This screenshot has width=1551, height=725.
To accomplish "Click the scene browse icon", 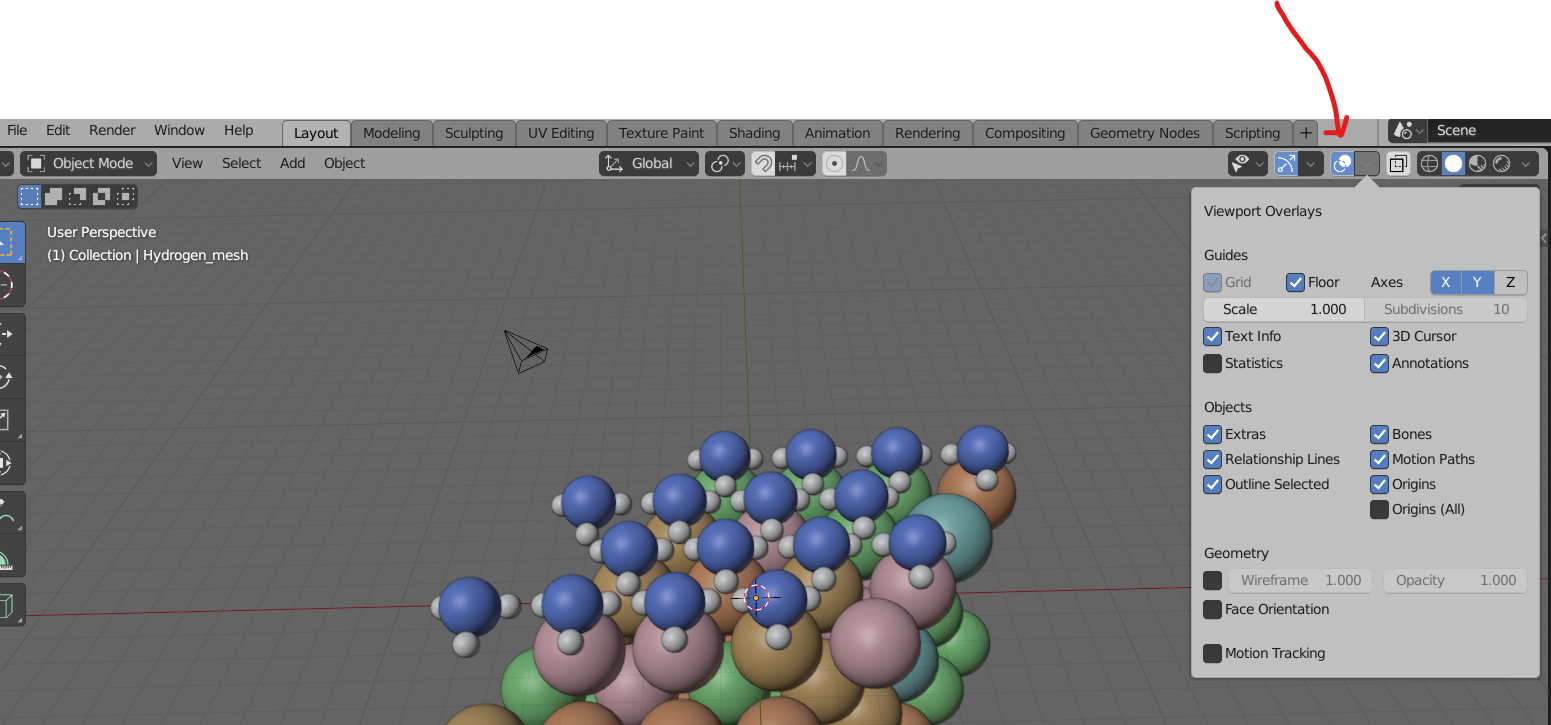I will pyautogui.click(x=1408, y=130).
